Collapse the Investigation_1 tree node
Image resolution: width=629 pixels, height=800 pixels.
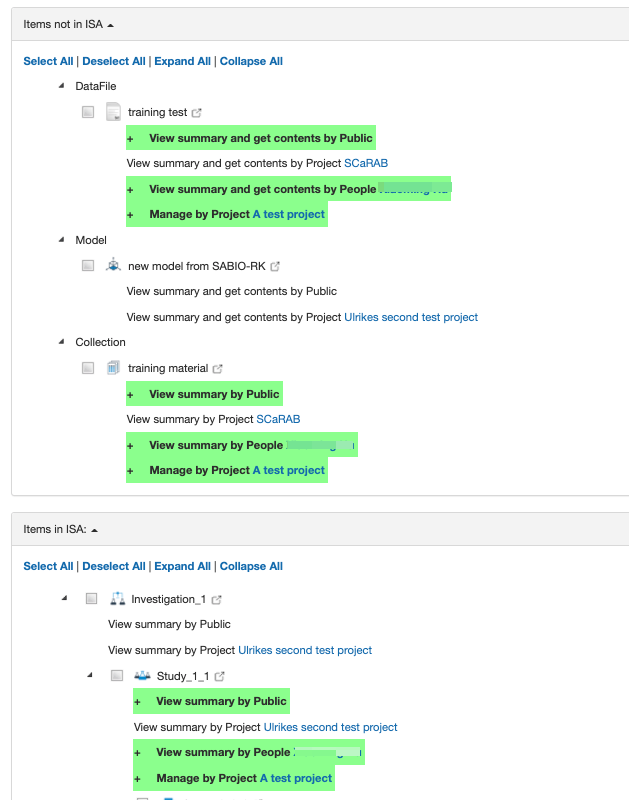(x=65, y=598)
